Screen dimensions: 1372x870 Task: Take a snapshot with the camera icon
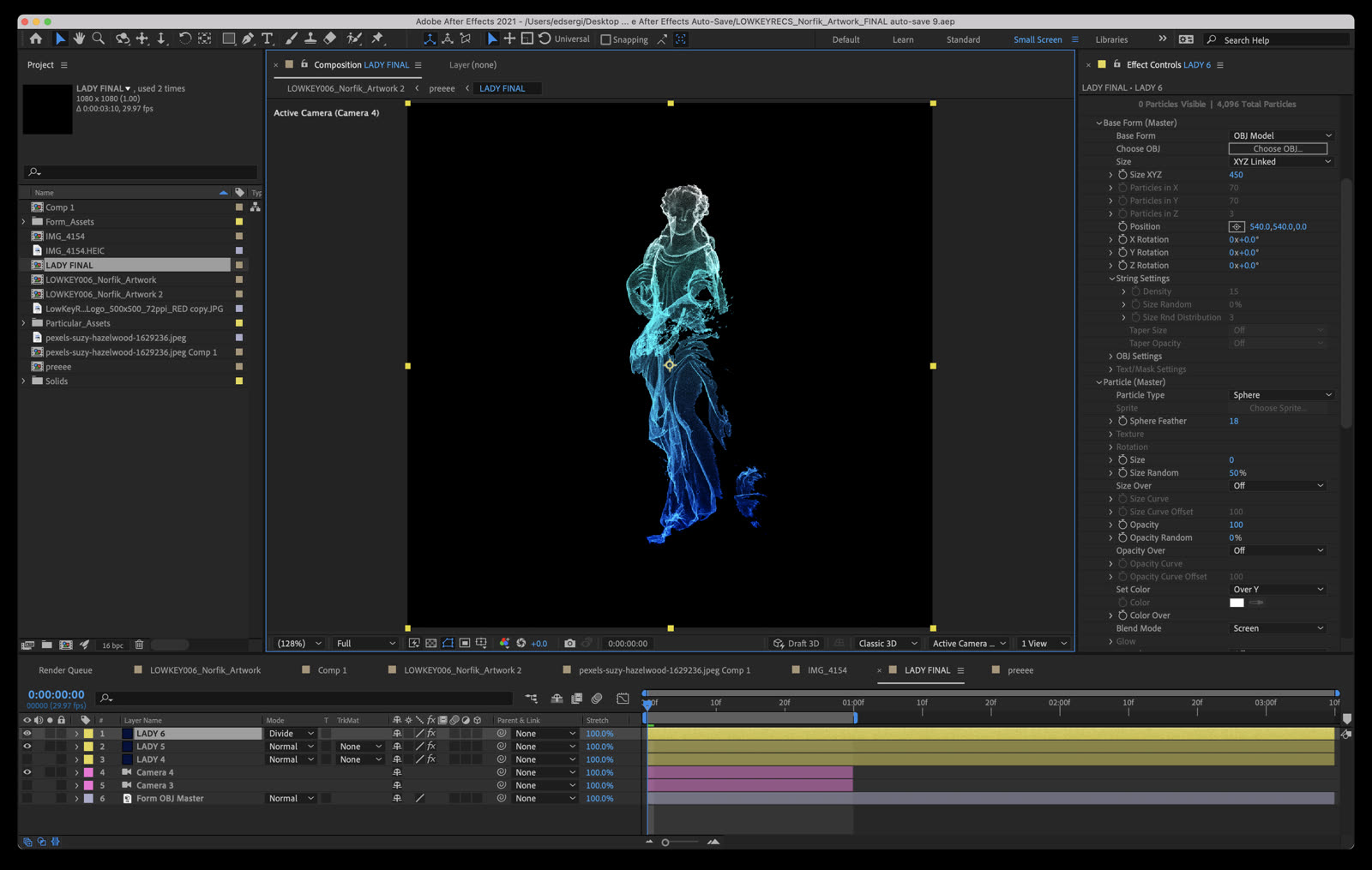[x=570, y=643]
